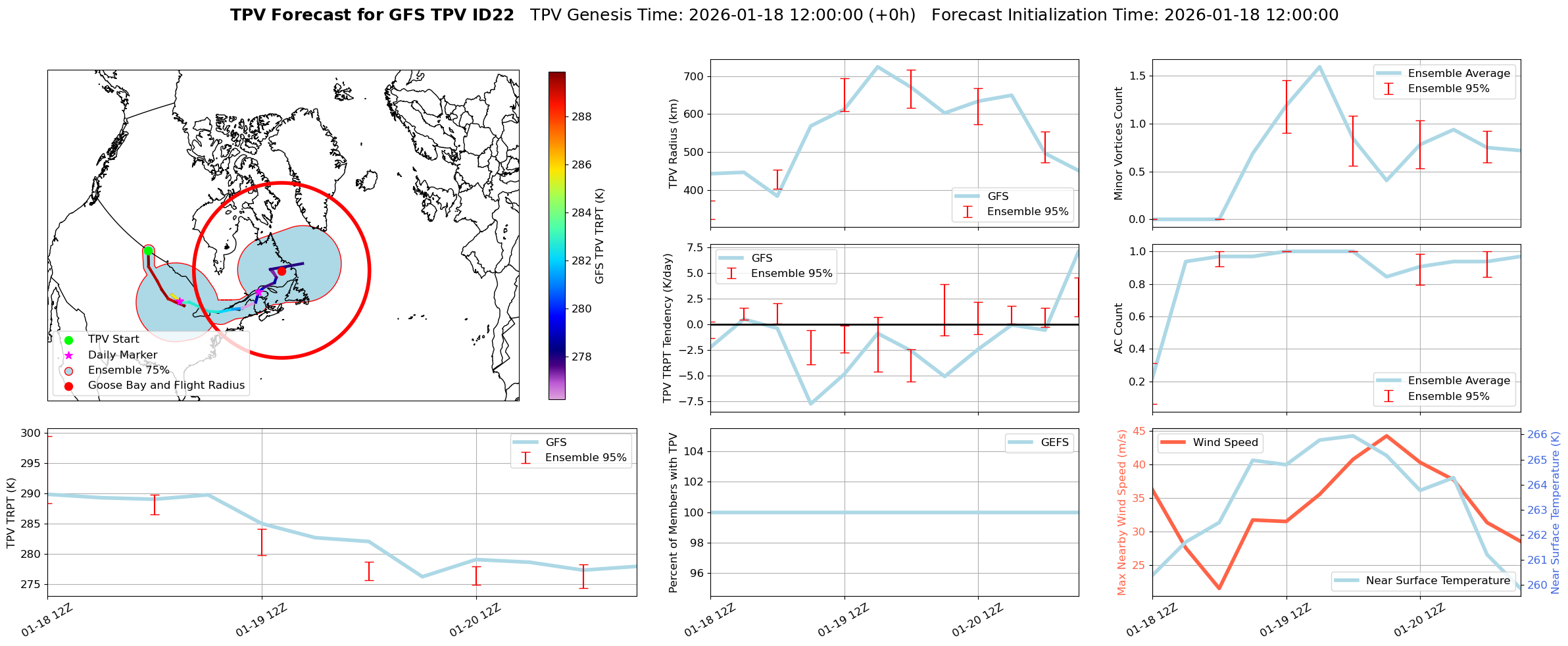Screen dimensions: 1568x646
Task: Click the Forecast Initialization Time header text
Action: (x=1134, y=15)
